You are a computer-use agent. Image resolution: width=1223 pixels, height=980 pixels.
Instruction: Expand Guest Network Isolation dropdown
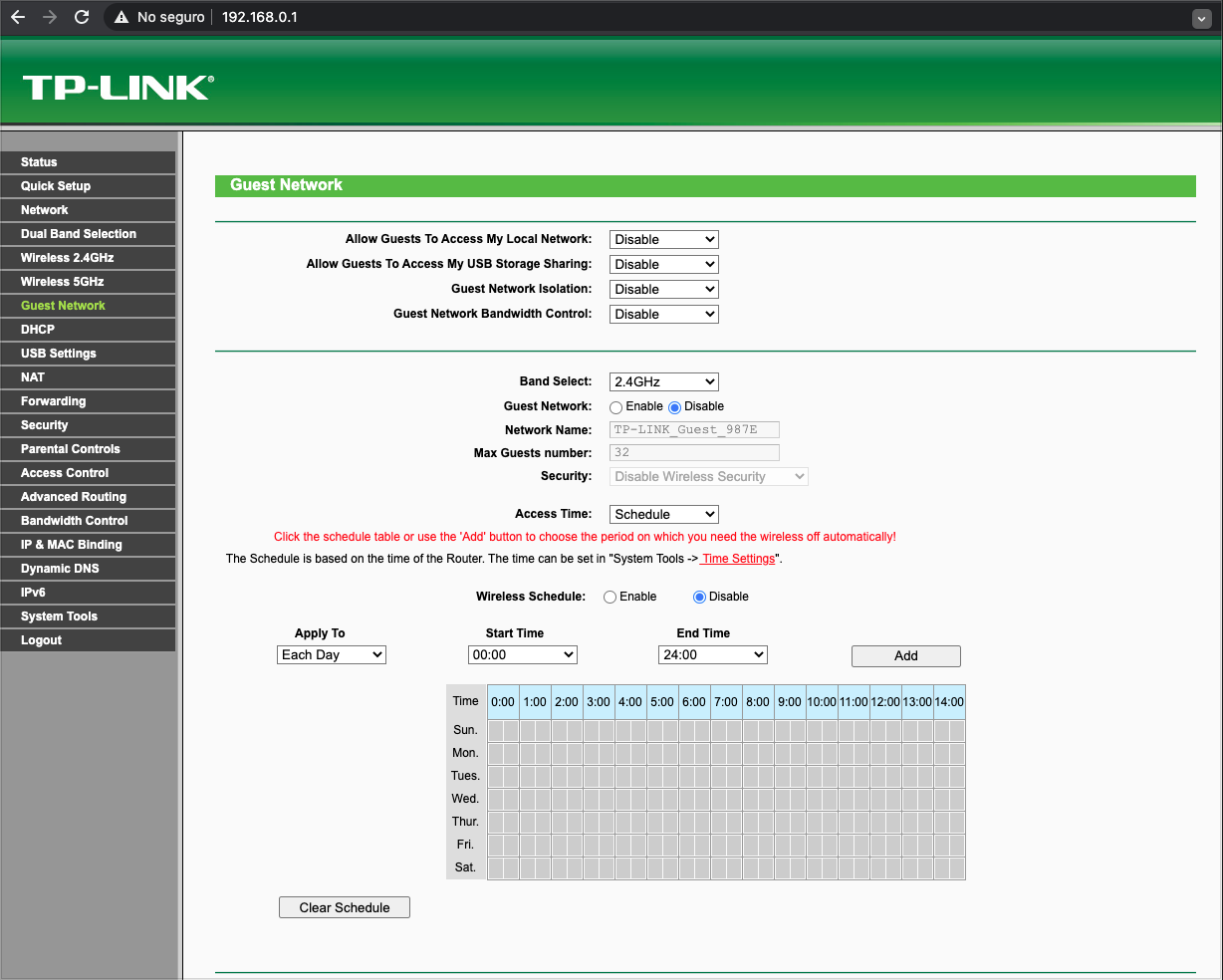(663, 290)
